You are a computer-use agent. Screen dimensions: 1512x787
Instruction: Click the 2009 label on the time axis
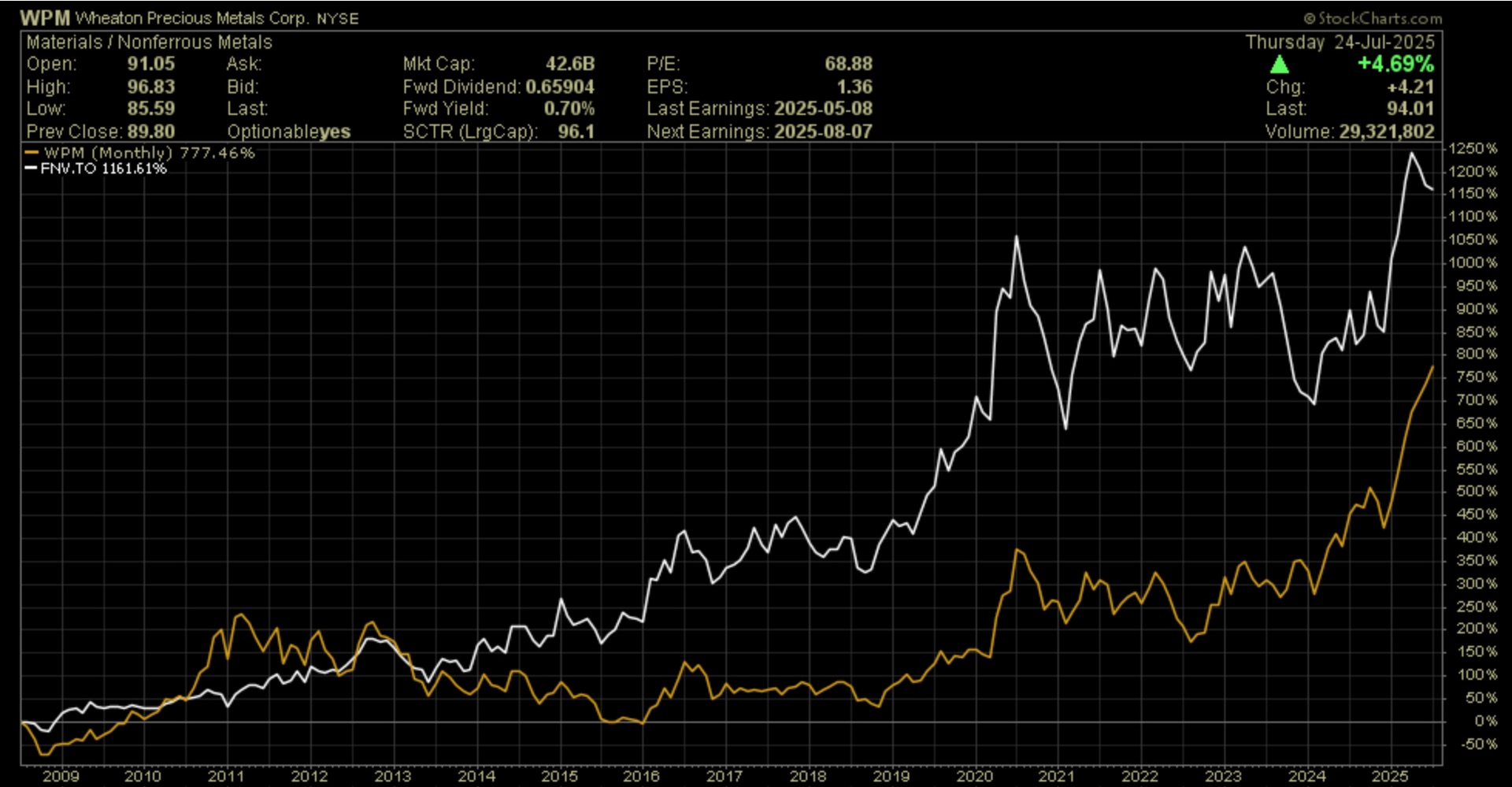pyautogui.click(x=61, y=776)
